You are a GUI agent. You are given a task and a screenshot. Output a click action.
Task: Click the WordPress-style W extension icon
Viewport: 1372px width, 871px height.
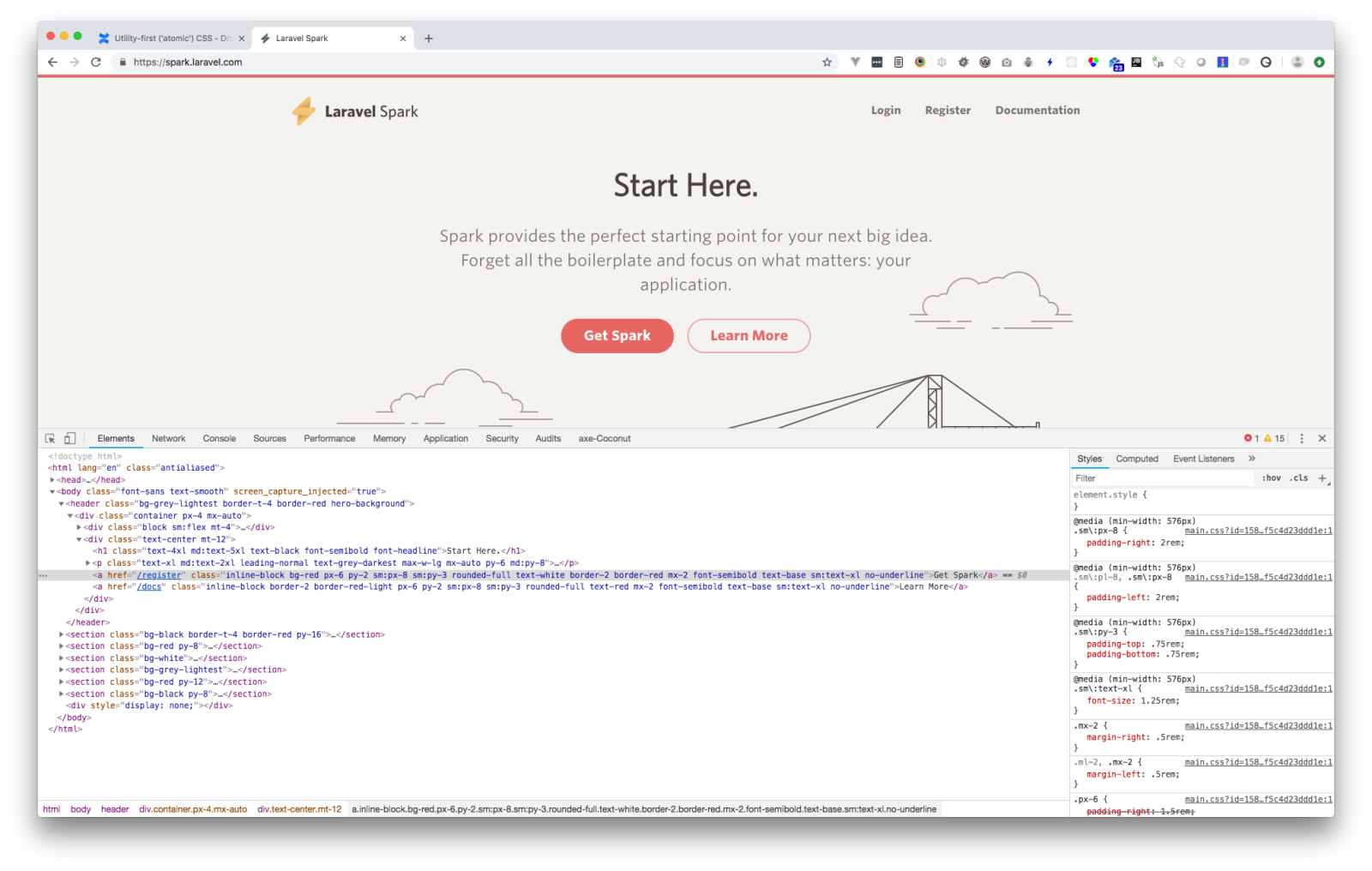[x=985, y=62]
